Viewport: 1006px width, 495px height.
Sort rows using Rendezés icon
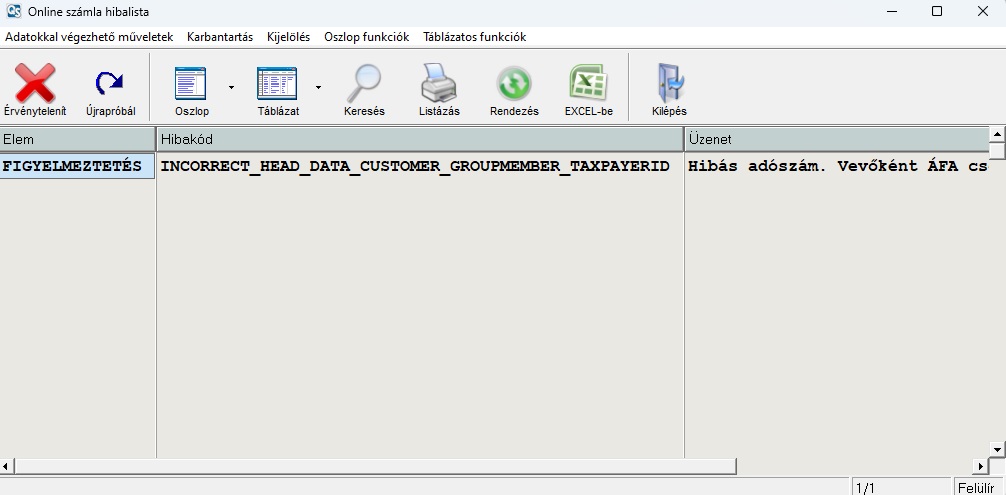pyautogui.click(x=514, y=84)
